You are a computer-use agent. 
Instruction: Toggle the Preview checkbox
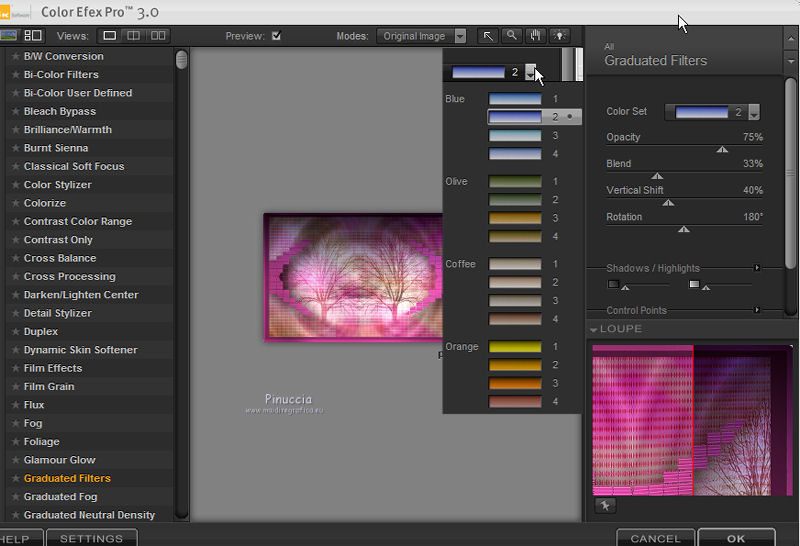point(277,36)
